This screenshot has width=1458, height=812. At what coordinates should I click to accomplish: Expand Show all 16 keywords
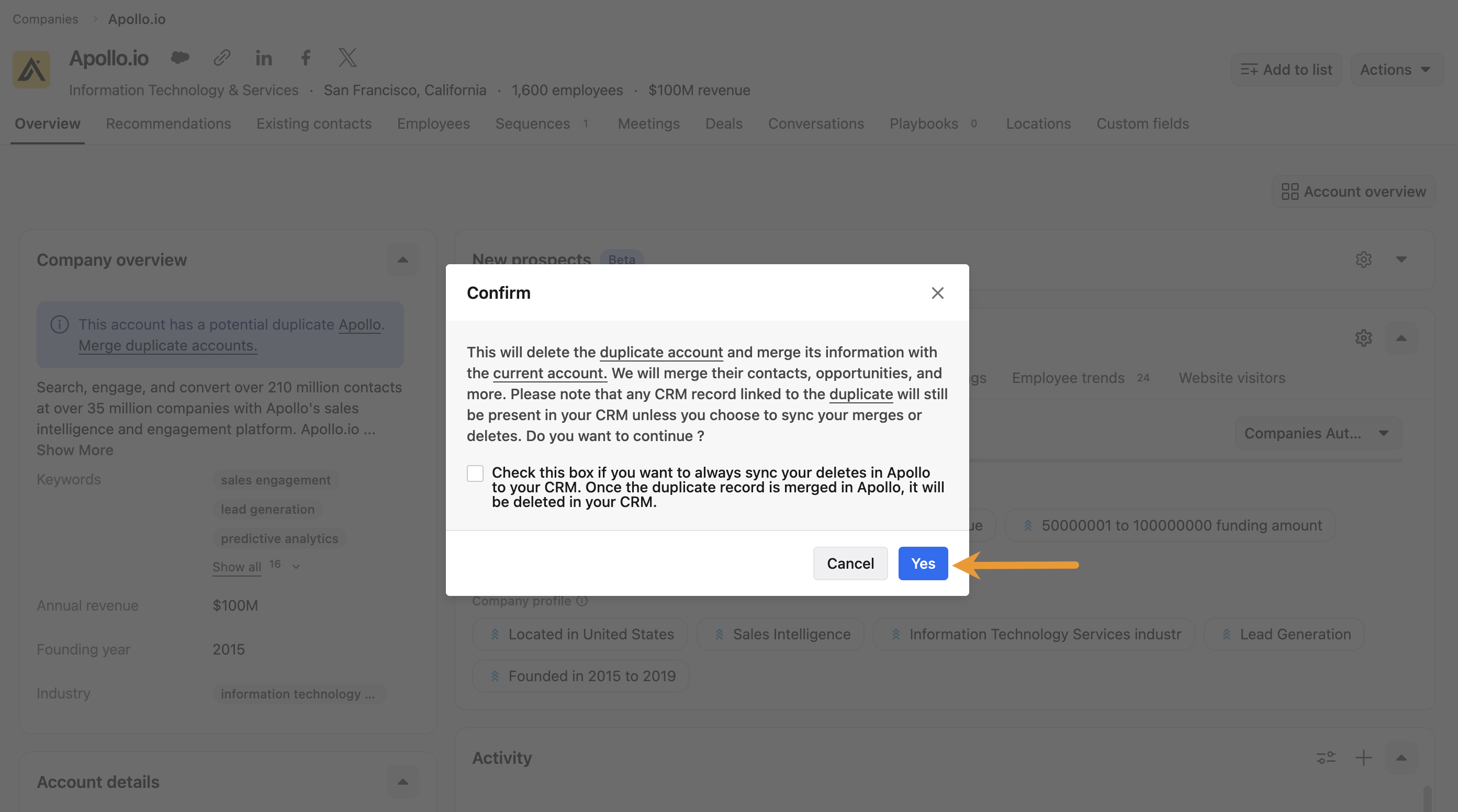[255, 567]
